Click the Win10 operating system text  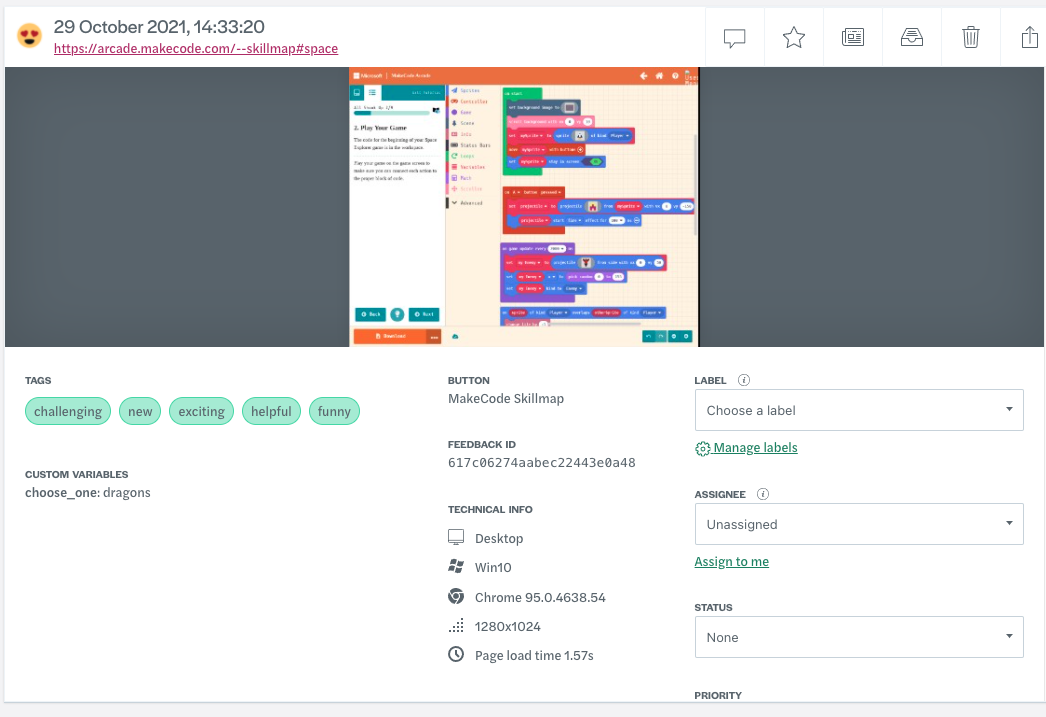click(x=493, y=568)
